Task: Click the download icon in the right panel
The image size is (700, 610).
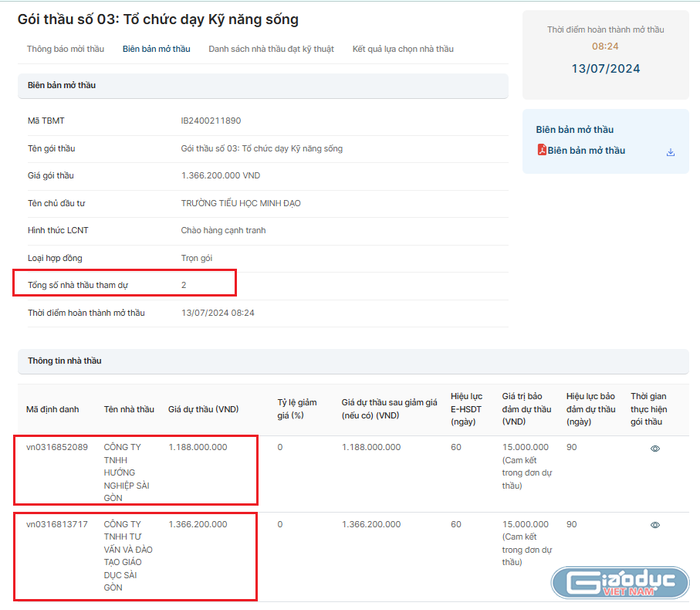Action: 670,152
